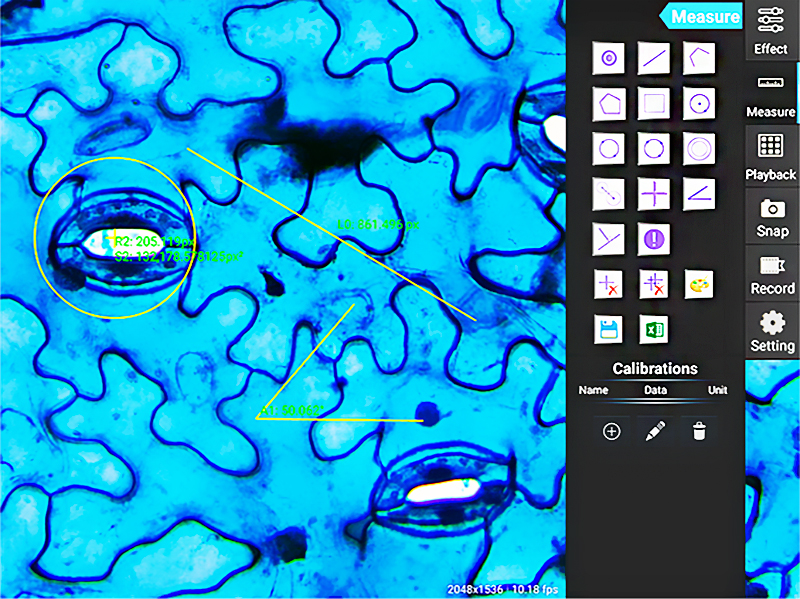Viewport: 800px width, 599px height.
Task: Select the Angle measurement tool
Action: pyautogui.click(x=699, y=194)
